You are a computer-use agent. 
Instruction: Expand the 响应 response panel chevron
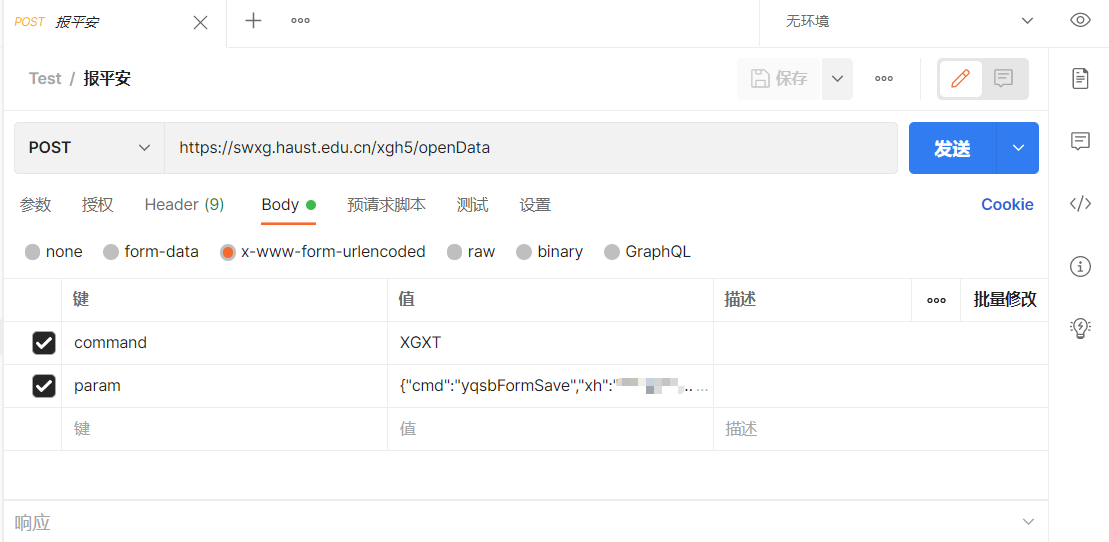(1028, 522)
